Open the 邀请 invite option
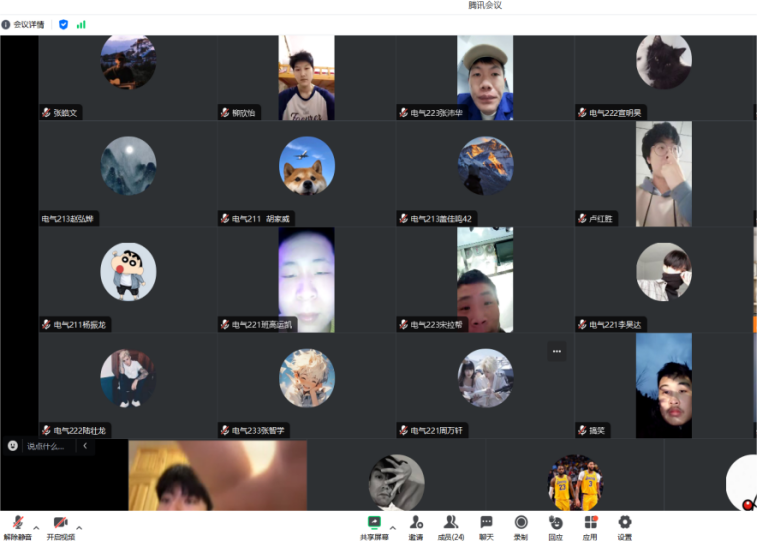The width and height of the screenshot is (757, 541). (x=415, y=526)
